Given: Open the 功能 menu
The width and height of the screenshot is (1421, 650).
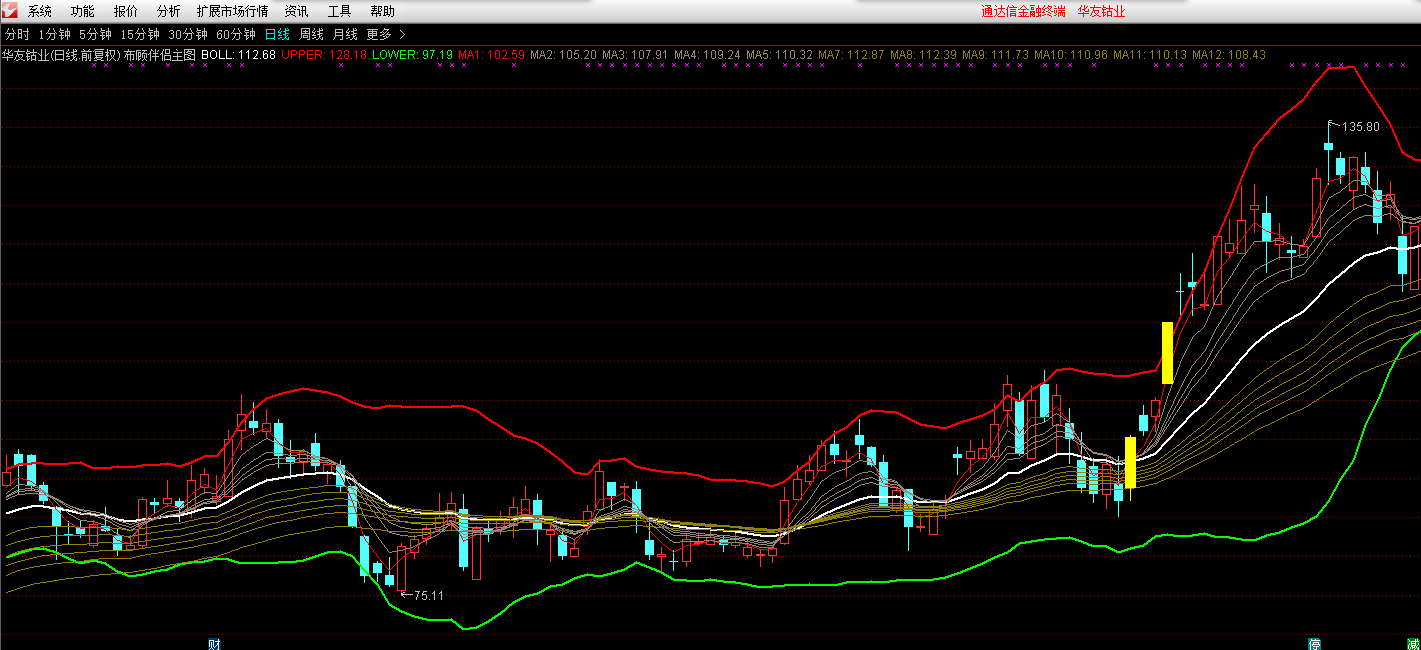Looking at the screenshot, I should click(x=83, y=12).
